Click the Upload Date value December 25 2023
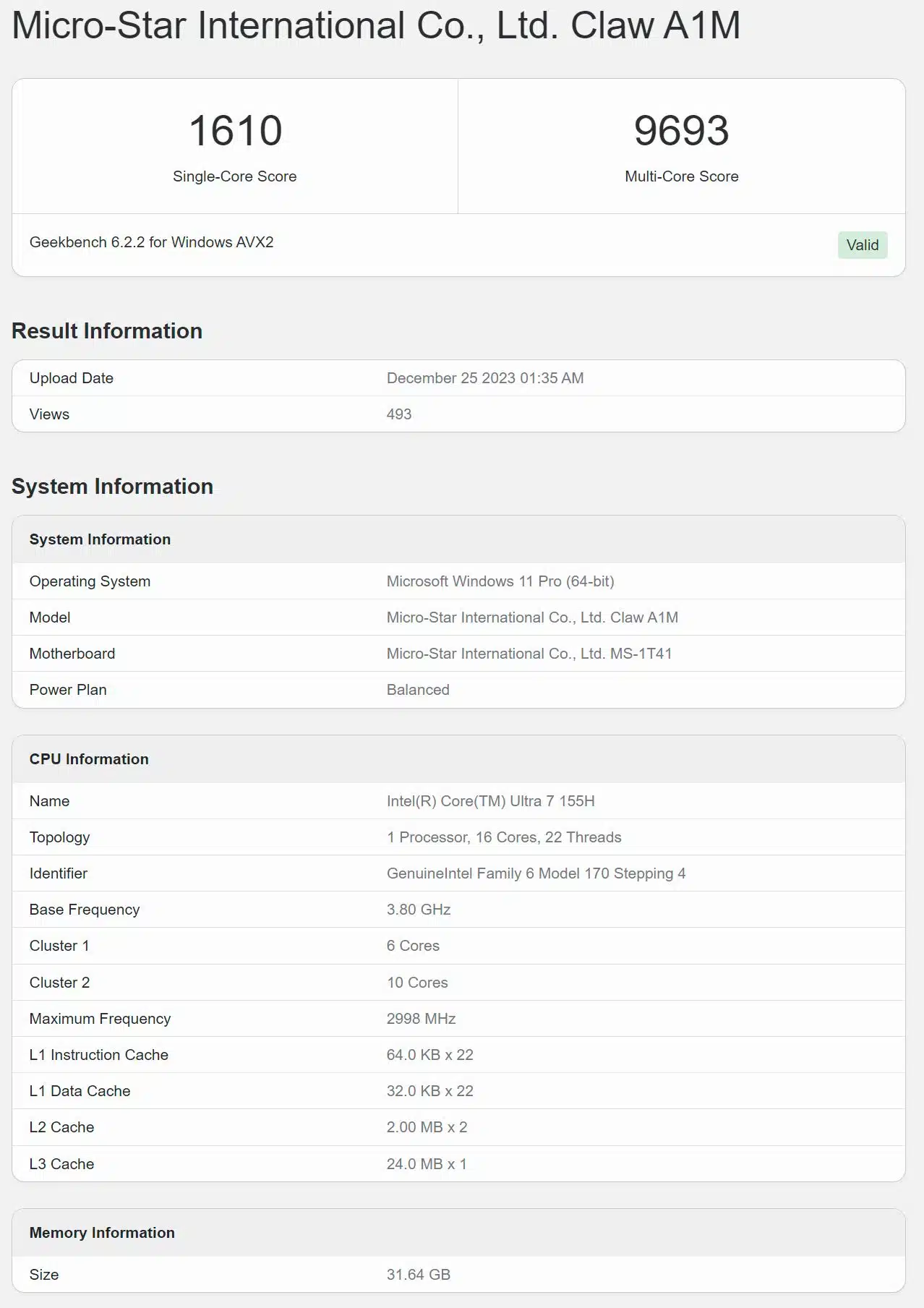The width and height of the screenshot is (924, 1308). coord(485,378)
